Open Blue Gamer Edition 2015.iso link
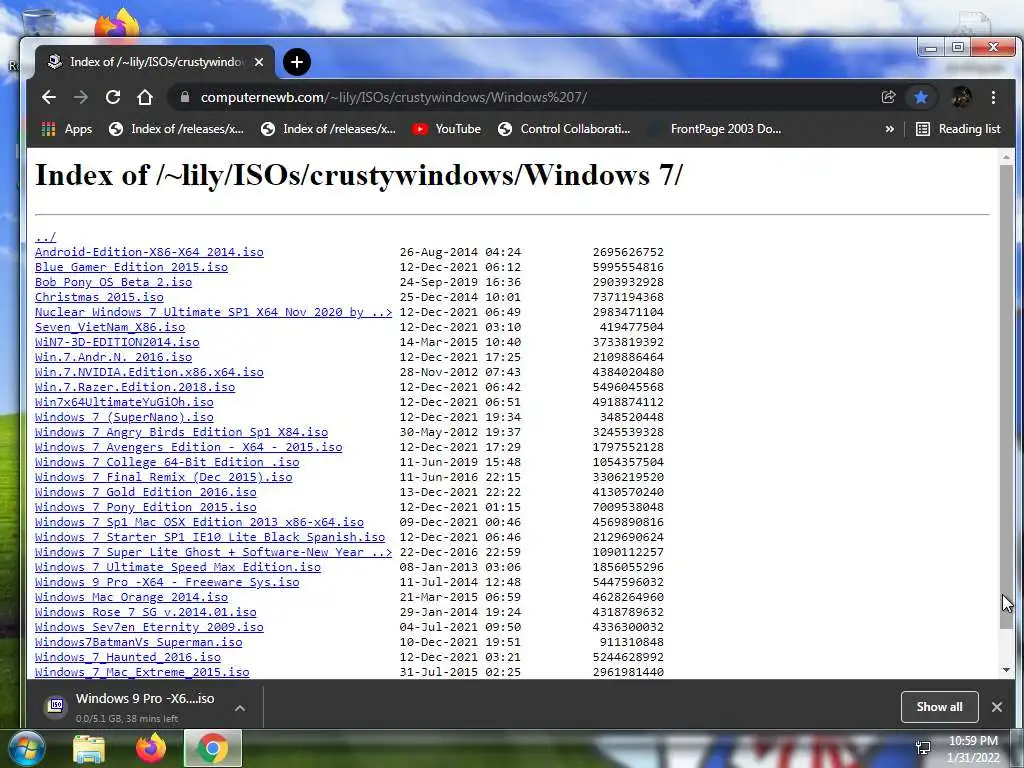The image size is (1024, 768). (131, 267)
